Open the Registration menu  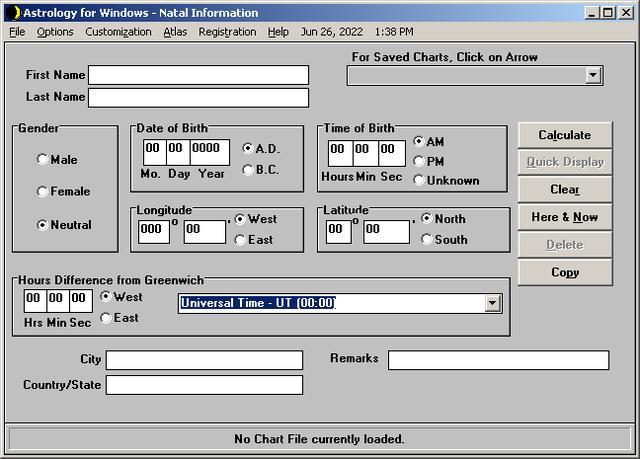point(227,32)
